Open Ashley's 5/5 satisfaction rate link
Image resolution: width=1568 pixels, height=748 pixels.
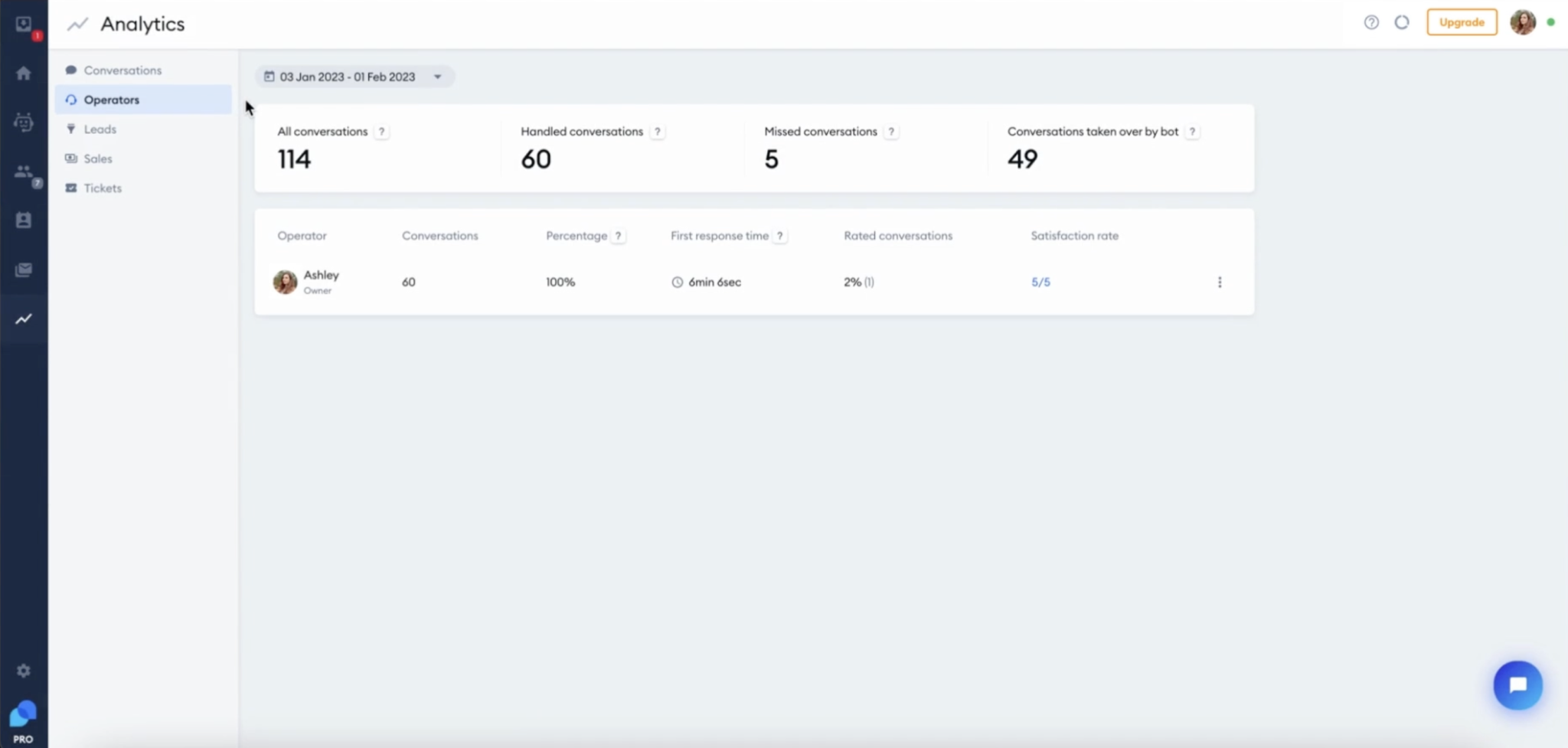(1040, 282)
